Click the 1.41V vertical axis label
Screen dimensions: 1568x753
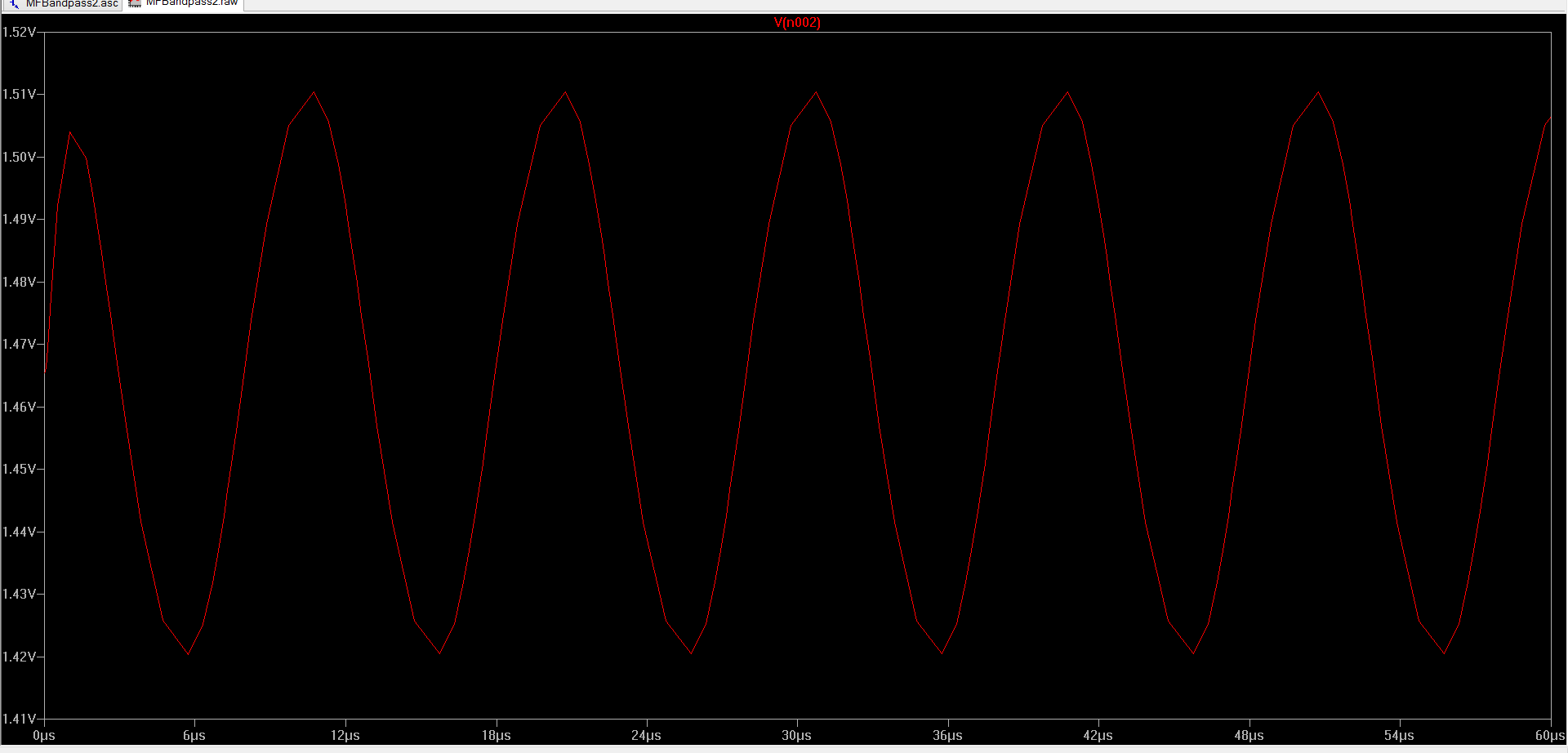pos(20,719)
